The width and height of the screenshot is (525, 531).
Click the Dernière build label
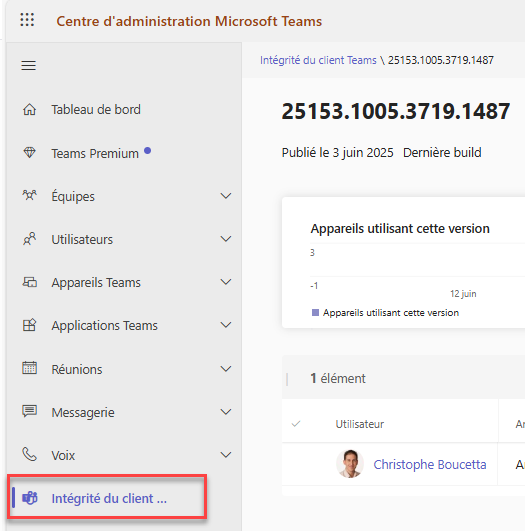[442, 153]
